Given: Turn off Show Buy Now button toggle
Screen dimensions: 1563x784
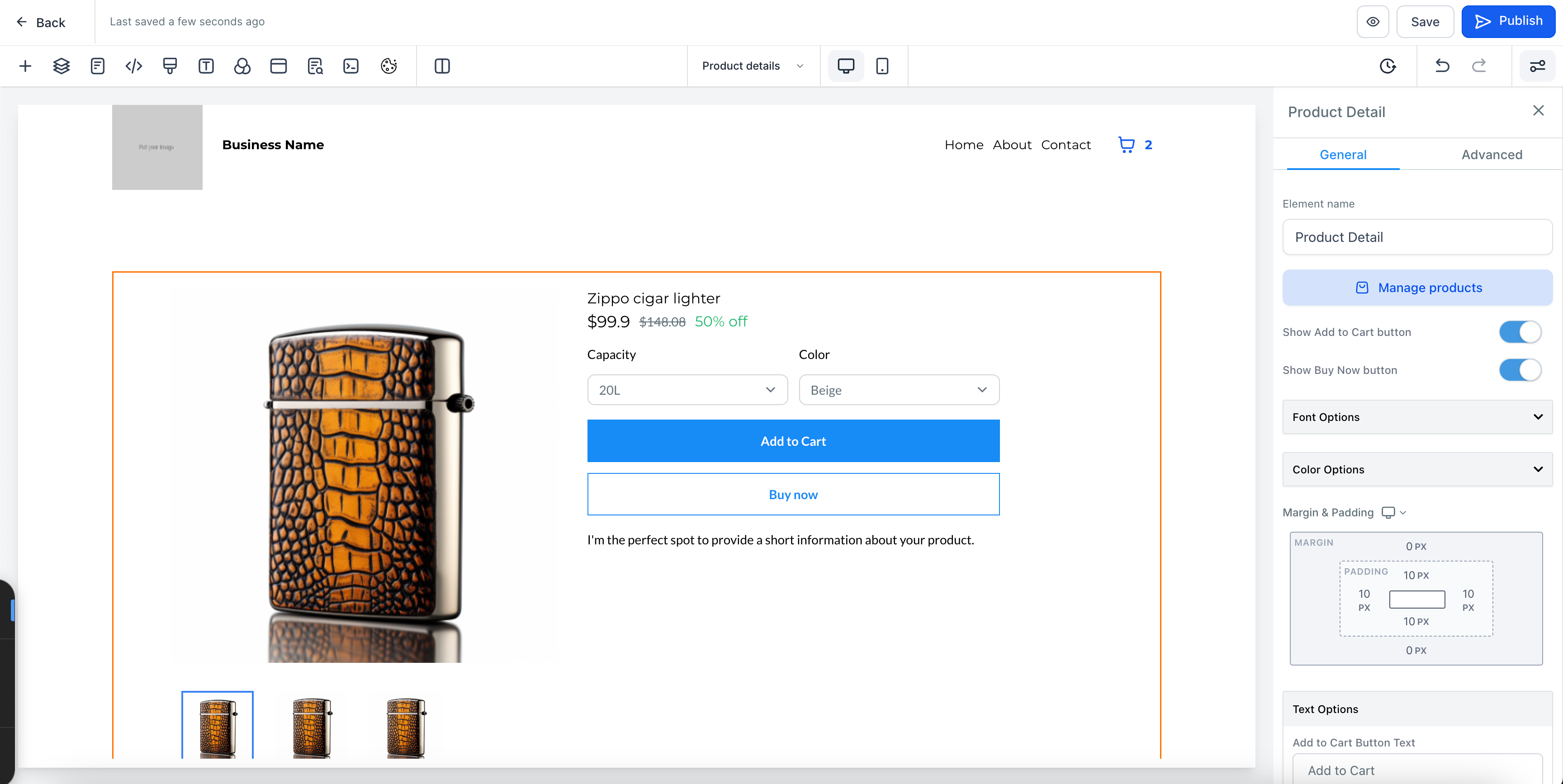Looking at the screenshot, I should click(x=1519, y=369).
